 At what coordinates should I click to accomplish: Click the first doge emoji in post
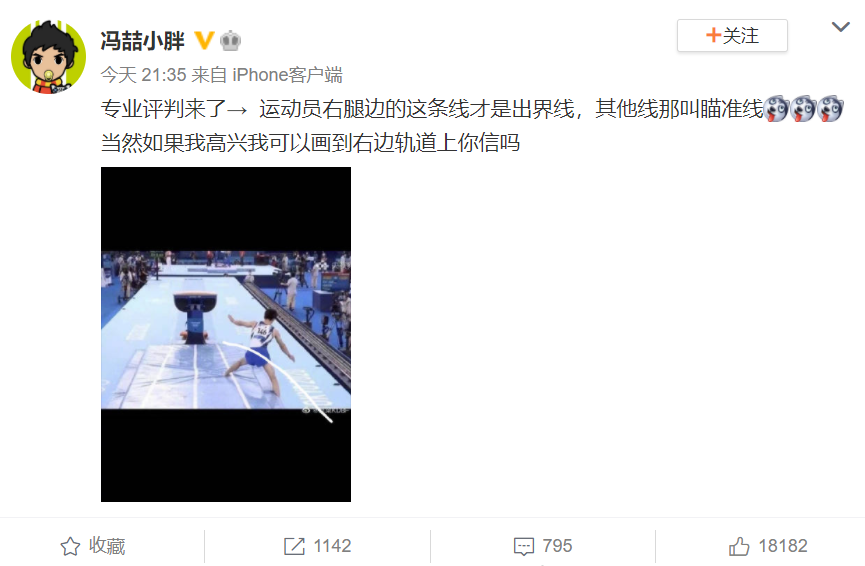coord(777,109)
